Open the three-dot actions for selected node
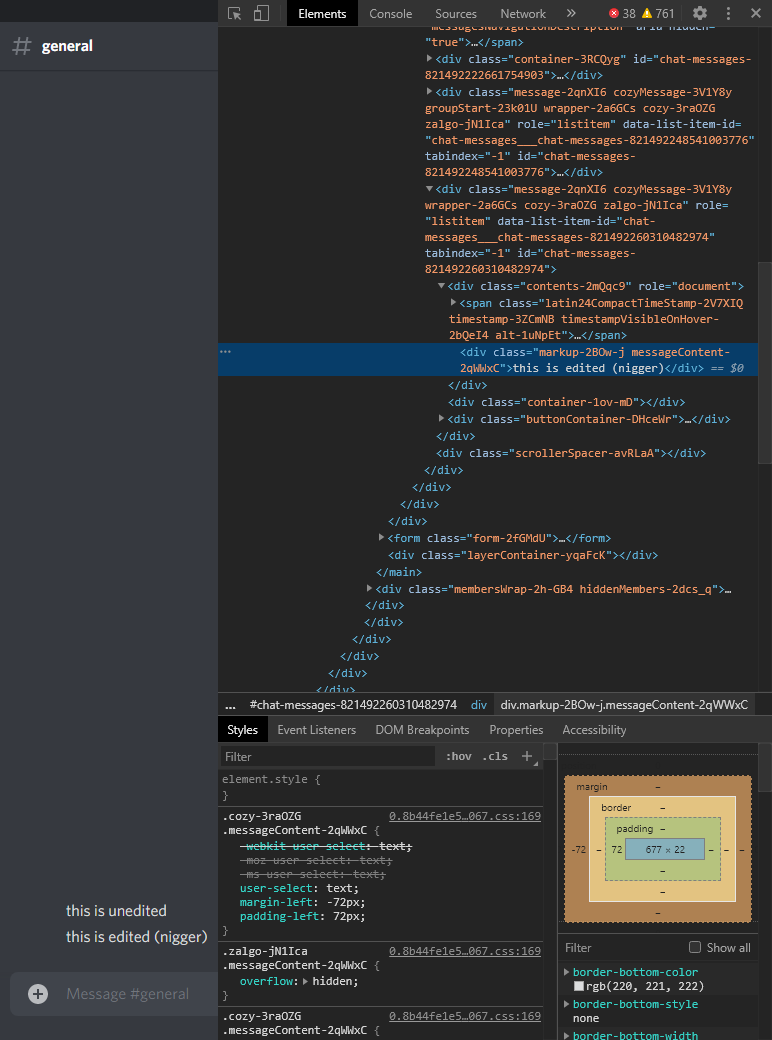This screenshot has width=772, height=1040. click(225, 352)
